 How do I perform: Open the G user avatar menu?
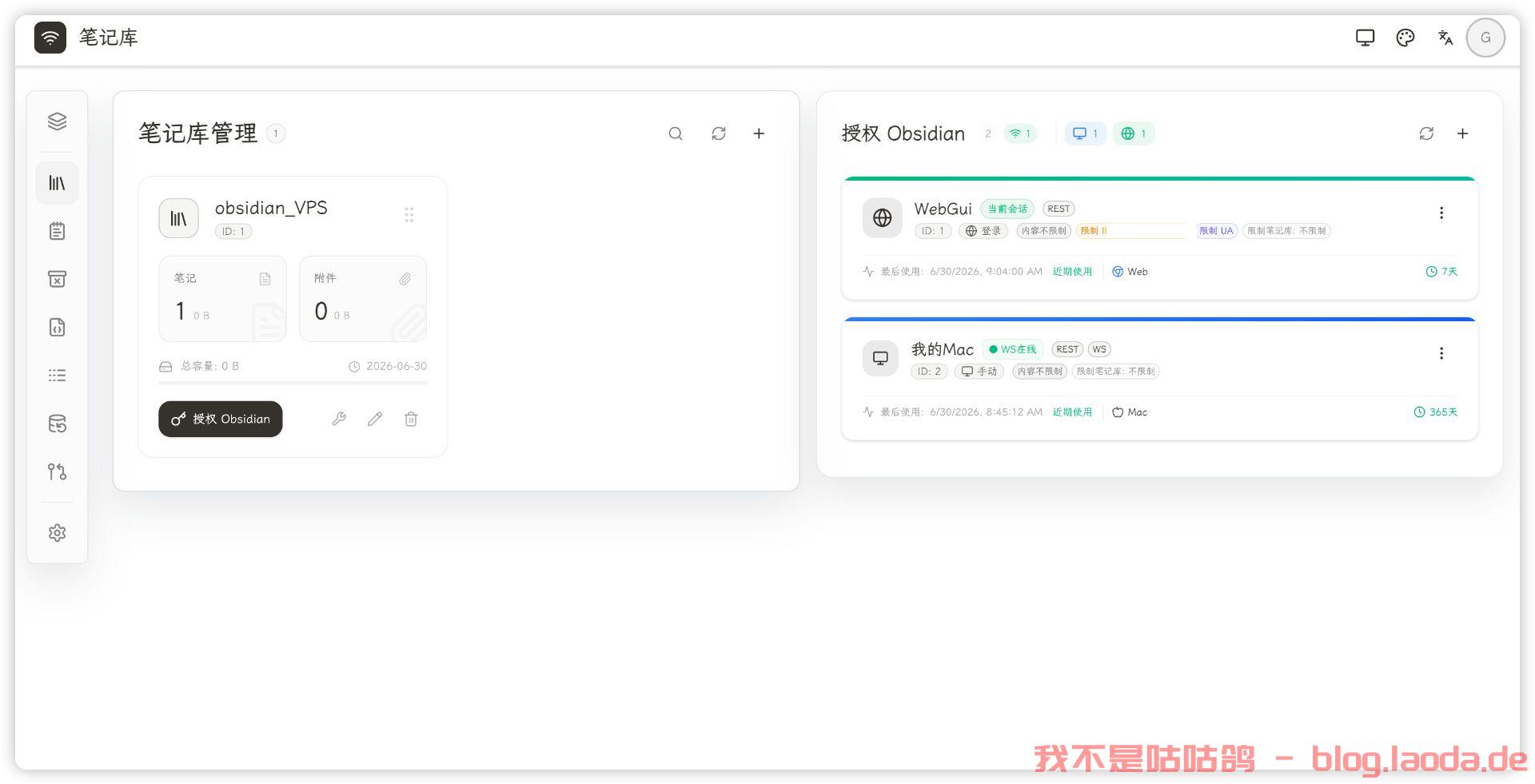coord(1485,38)
